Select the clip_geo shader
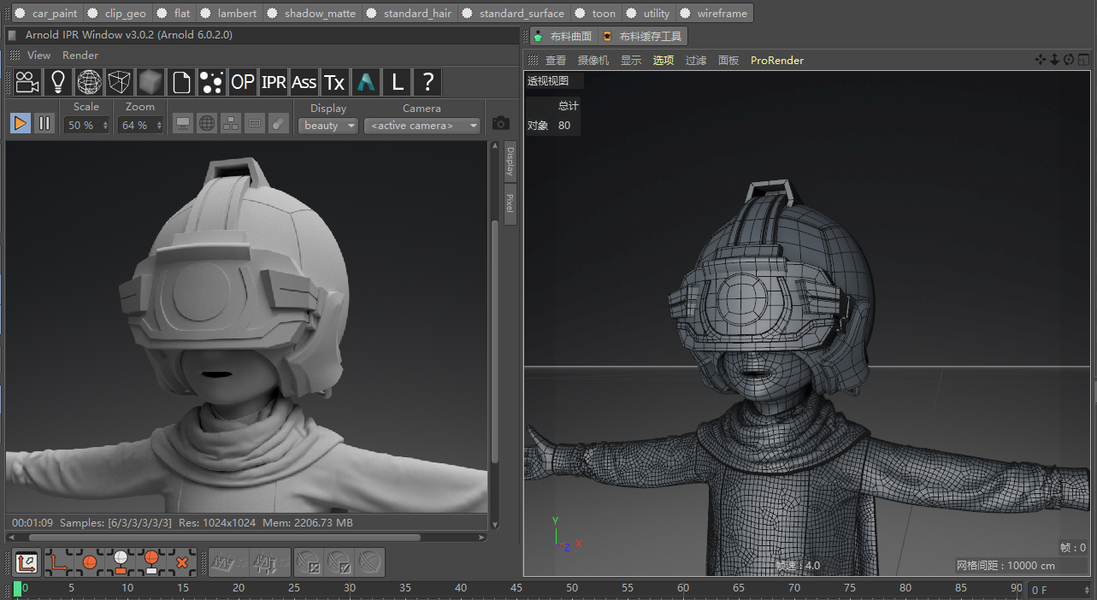 pyautogui.click(x=118, y=13)
